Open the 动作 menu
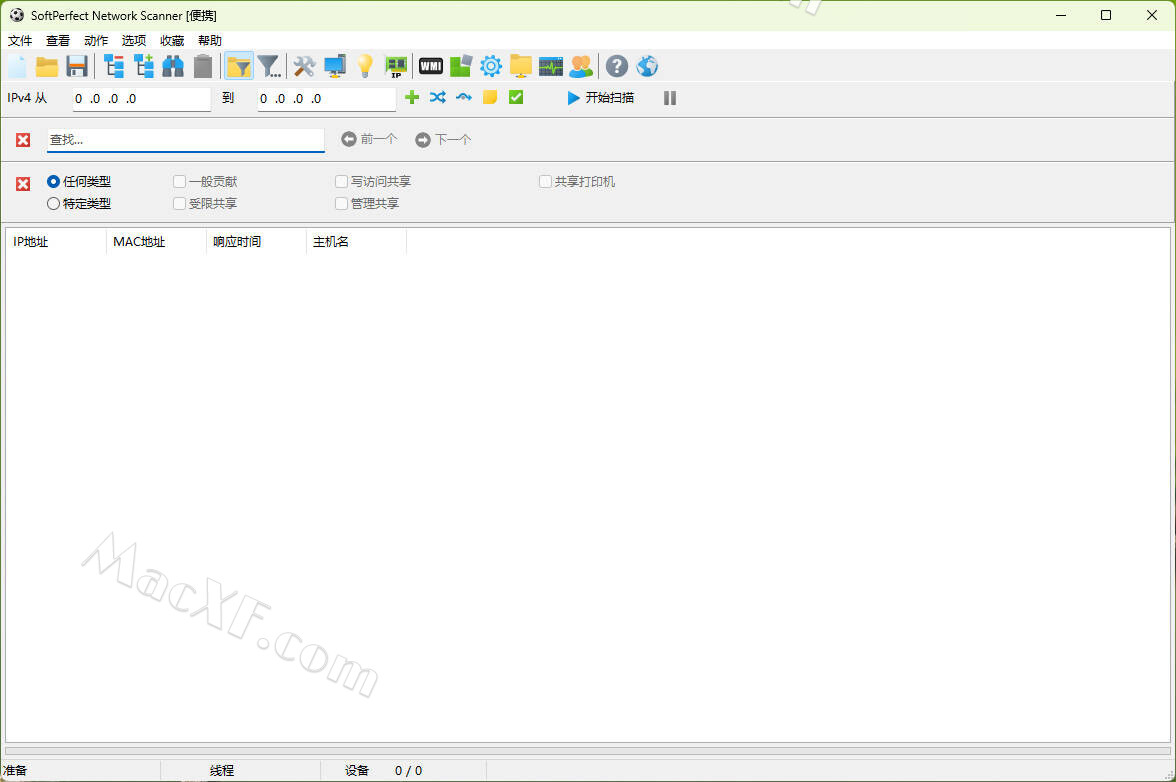Screen dimensions: 1176x782 (x=96, y=40)
